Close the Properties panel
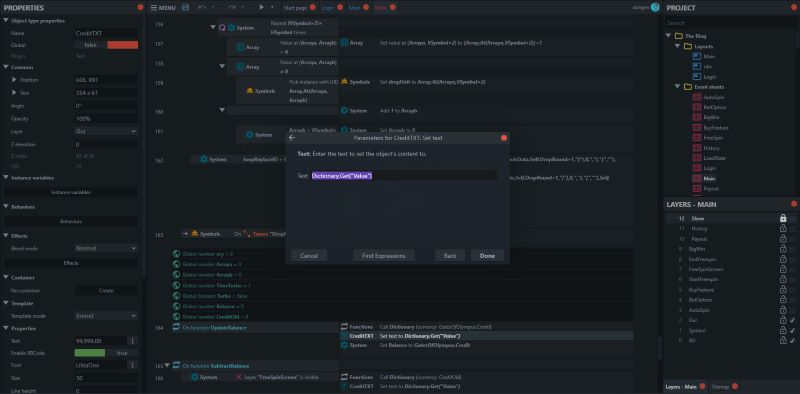Screen dimensions: 800x394 coord(140,8)
